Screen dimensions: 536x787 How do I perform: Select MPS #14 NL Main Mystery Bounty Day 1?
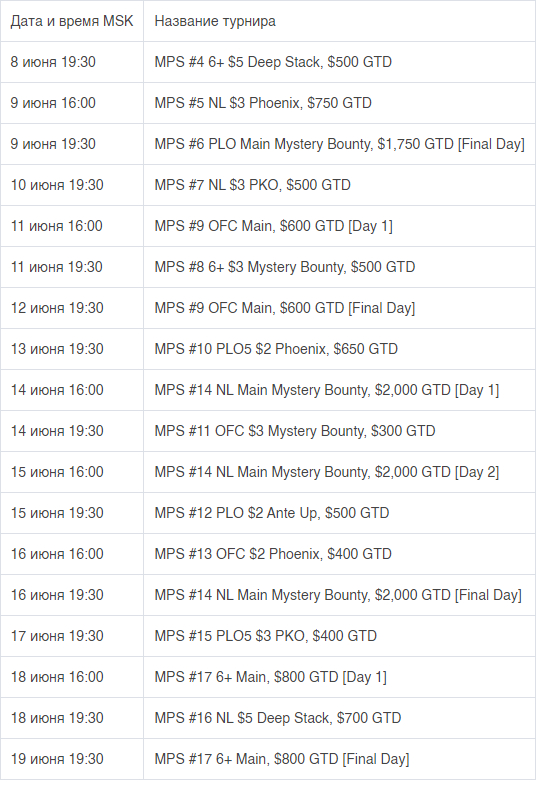tap(327, 390)
